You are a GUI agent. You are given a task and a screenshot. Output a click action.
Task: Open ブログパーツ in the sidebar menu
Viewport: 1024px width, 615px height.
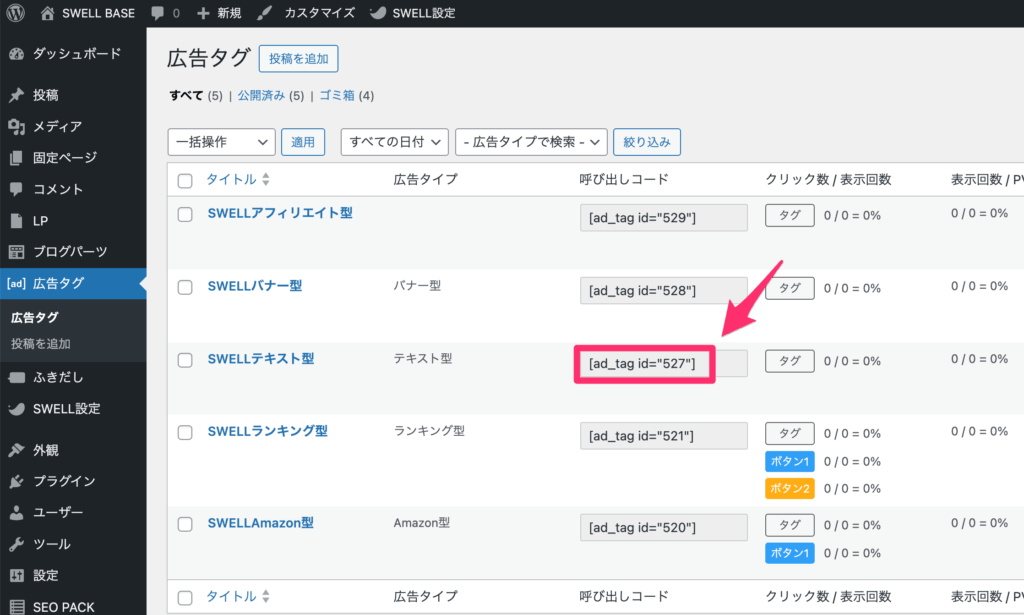click(70, 251)
